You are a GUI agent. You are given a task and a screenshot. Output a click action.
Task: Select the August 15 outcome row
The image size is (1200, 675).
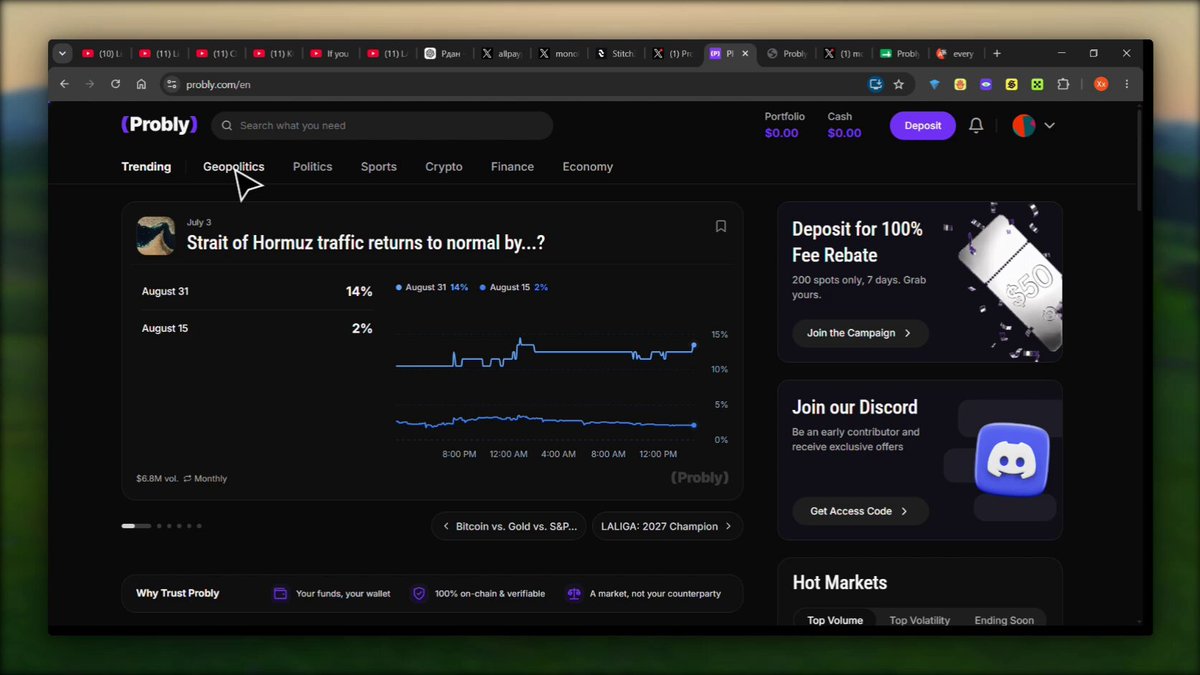click(257, 328)
